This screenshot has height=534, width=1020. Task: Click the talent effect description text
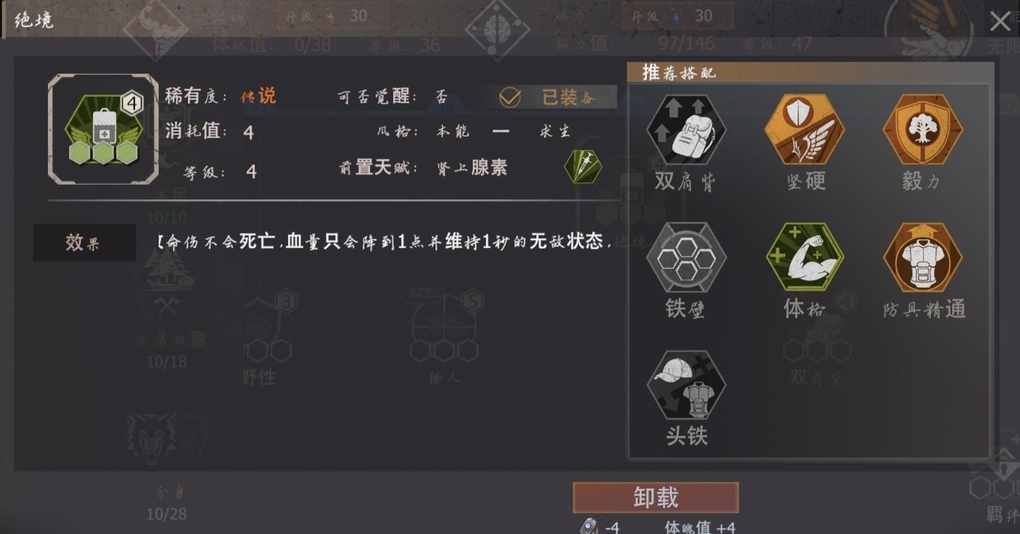coord(385,242)
